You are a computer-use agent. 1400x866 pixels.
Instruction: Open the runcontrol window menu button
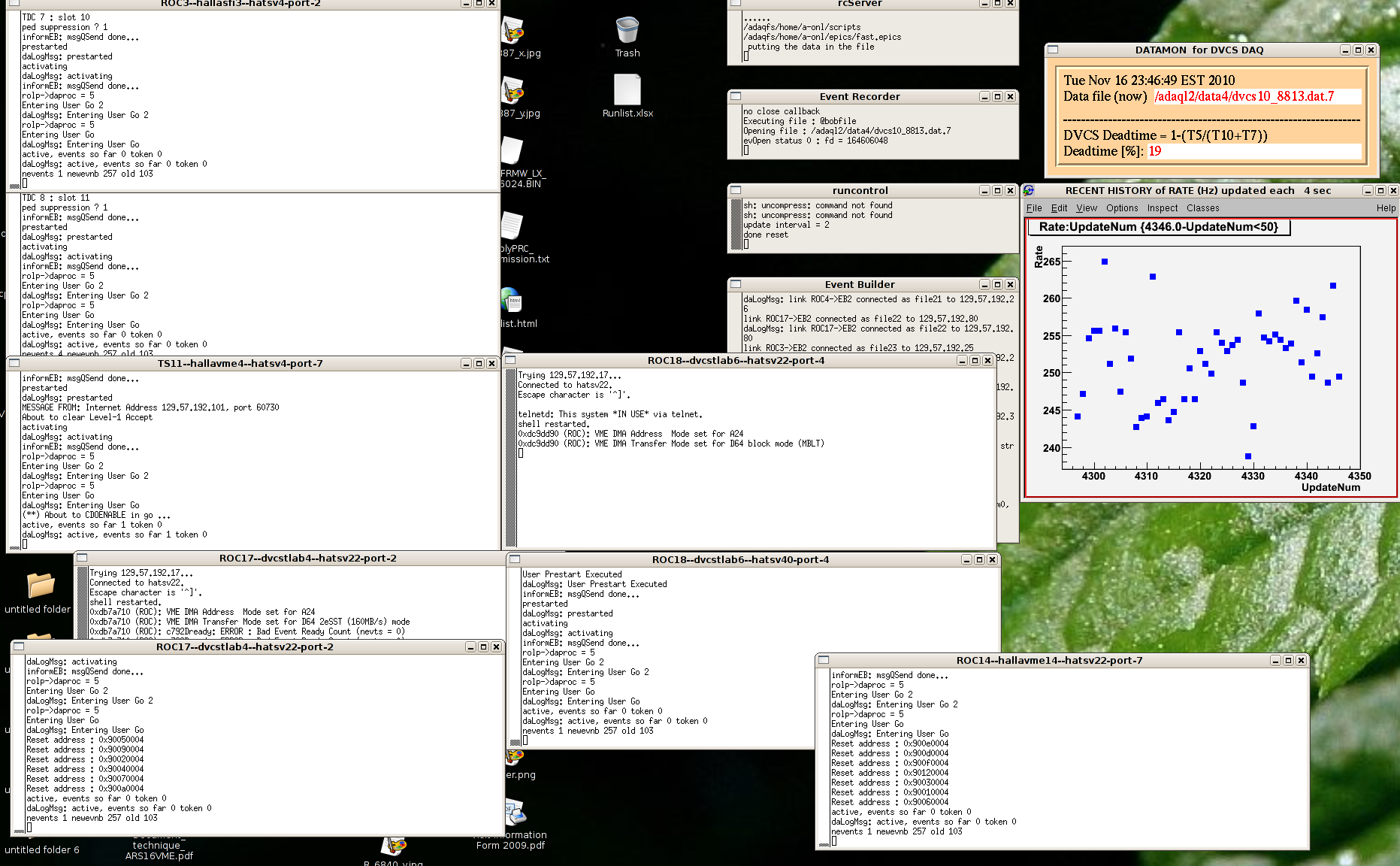[736, 190]
